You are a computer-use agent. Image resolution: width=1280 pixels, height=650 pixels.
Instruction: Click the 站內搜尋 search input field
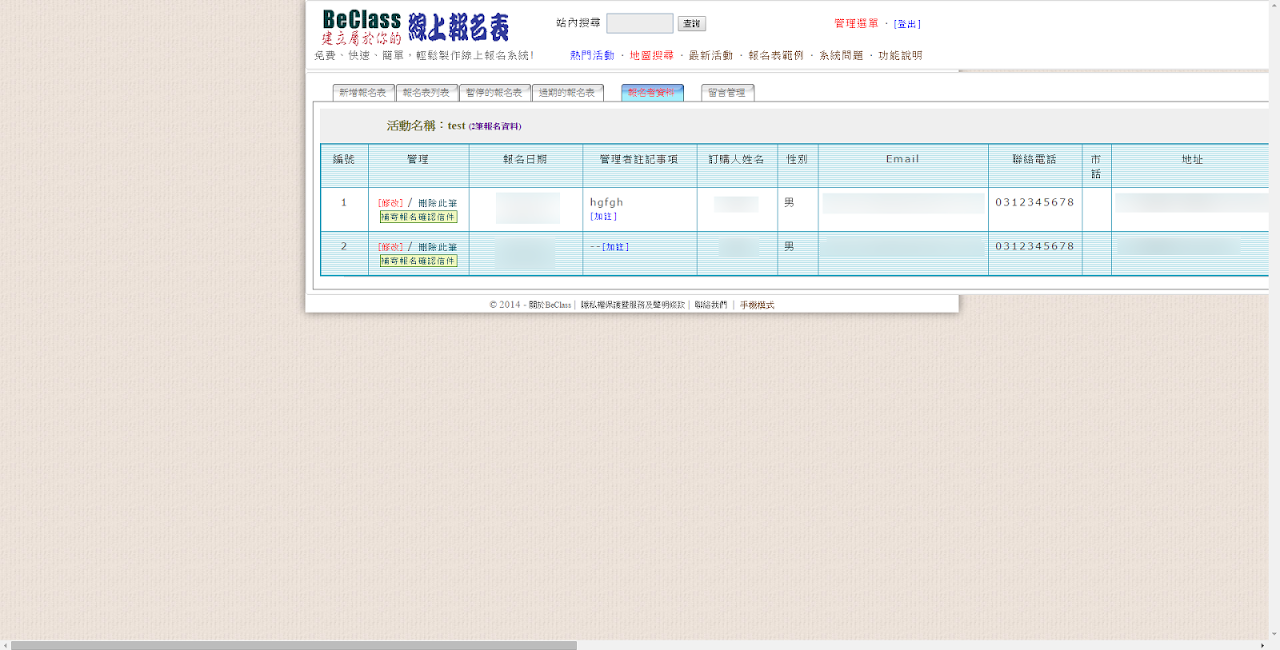tap(638, 23)
